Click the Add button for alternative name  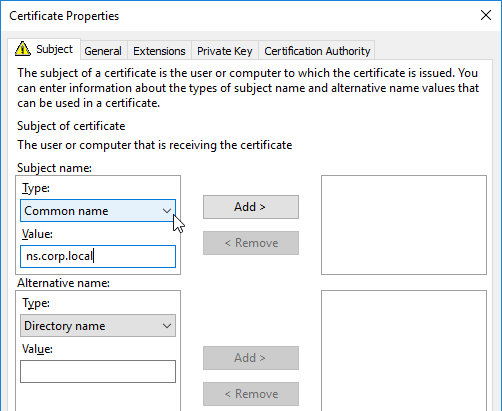tap(251, 358)
